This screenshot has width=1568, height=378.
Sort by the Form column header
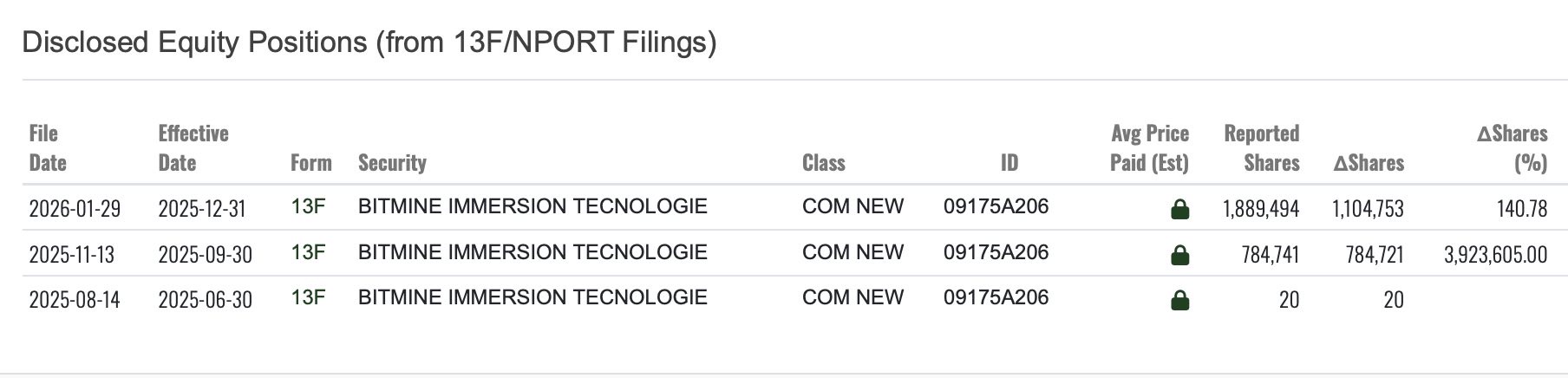coord(311,163)
